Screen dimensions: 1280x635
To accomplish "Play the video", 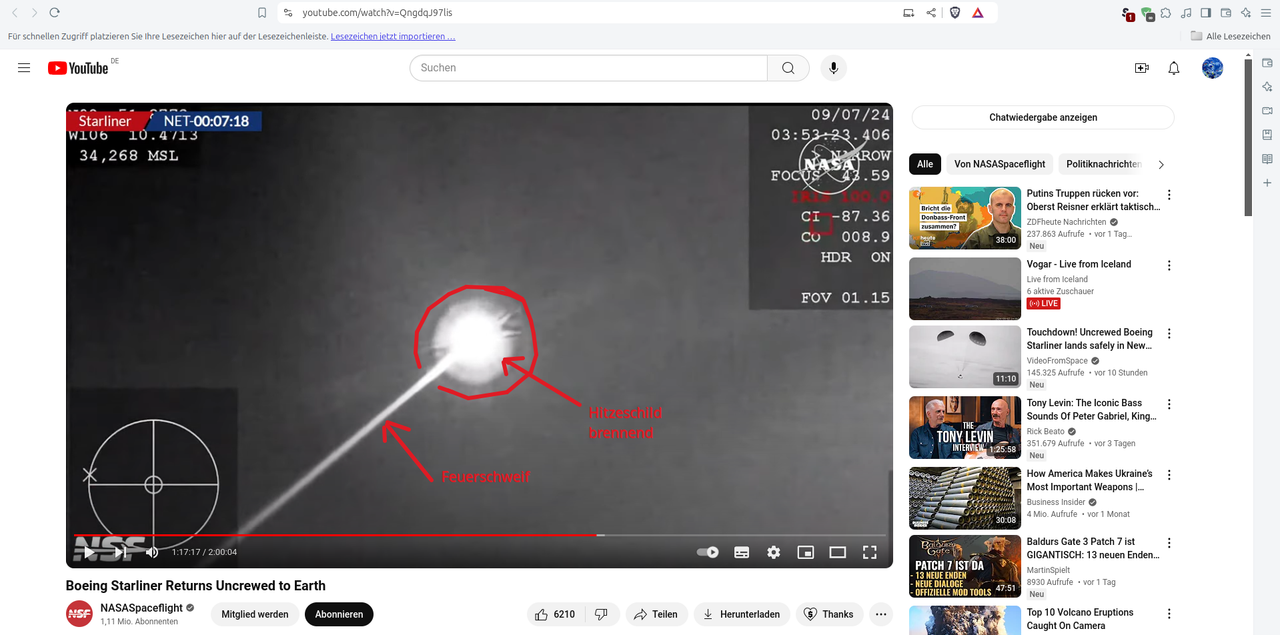I will [88, 552].
